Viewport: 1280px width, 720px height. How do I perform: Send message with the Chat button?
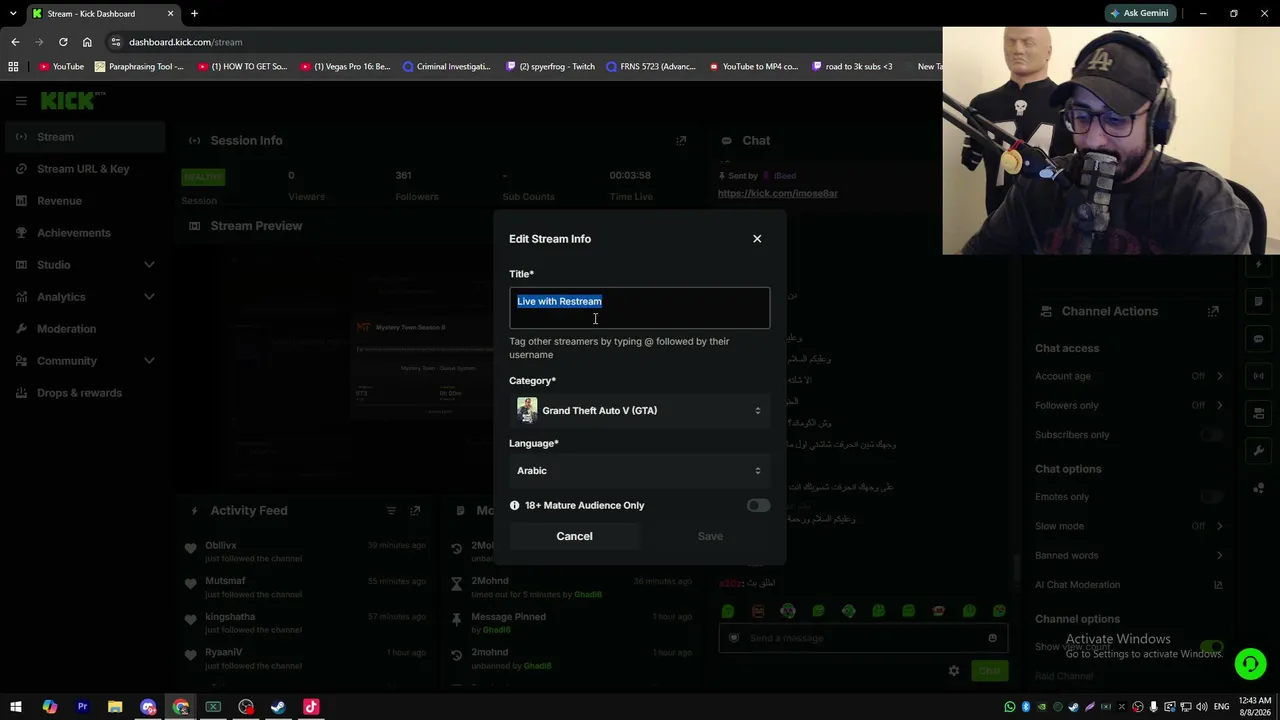pos(989,671)
